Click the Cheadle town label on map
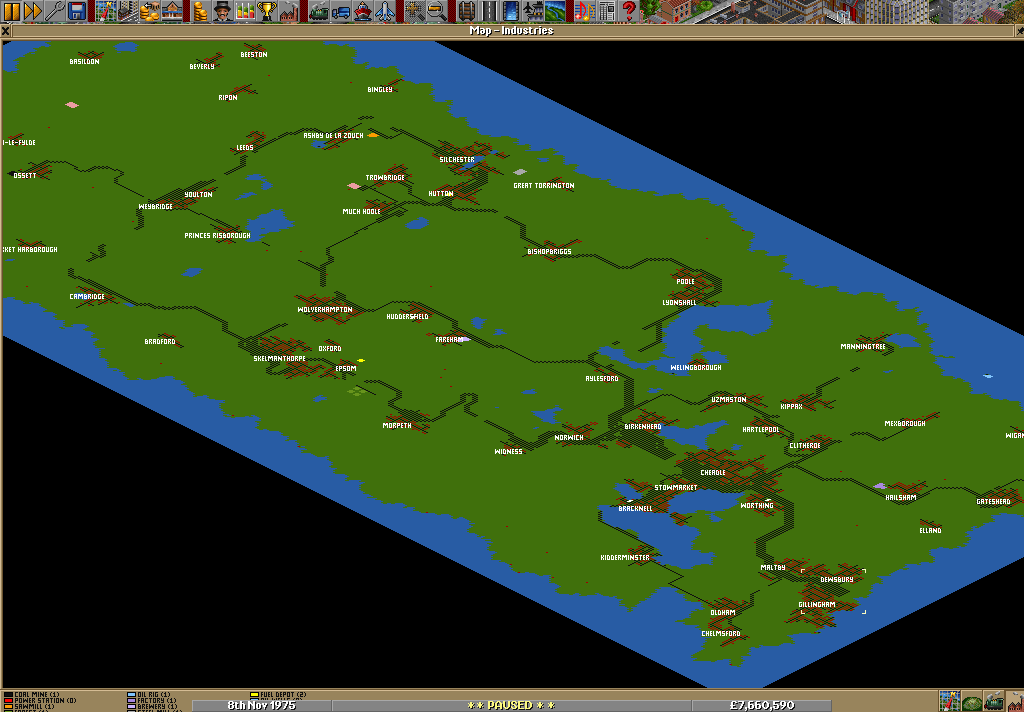The height and width of the screenshot is (712, 1024). click(712, 472)
